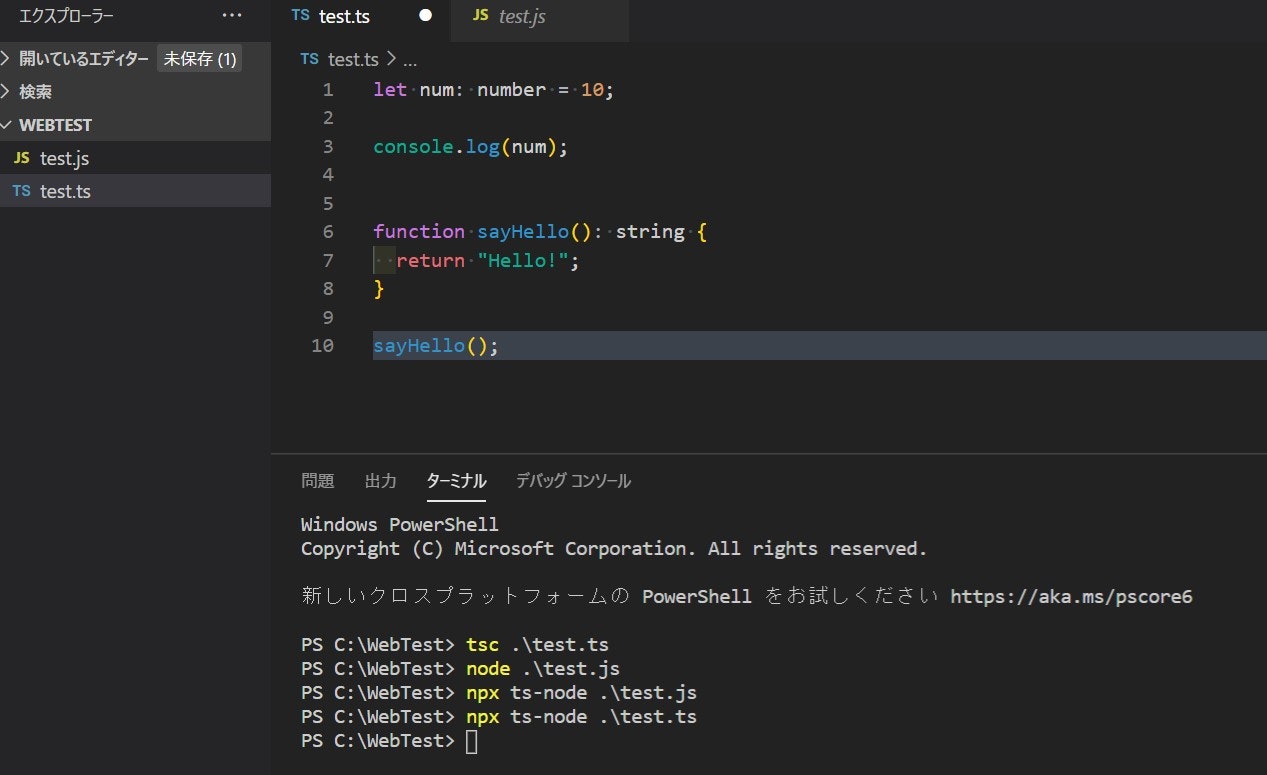Click the Microsoft Corporation copyright line
Screen dimensions: 1267x775
614,548
